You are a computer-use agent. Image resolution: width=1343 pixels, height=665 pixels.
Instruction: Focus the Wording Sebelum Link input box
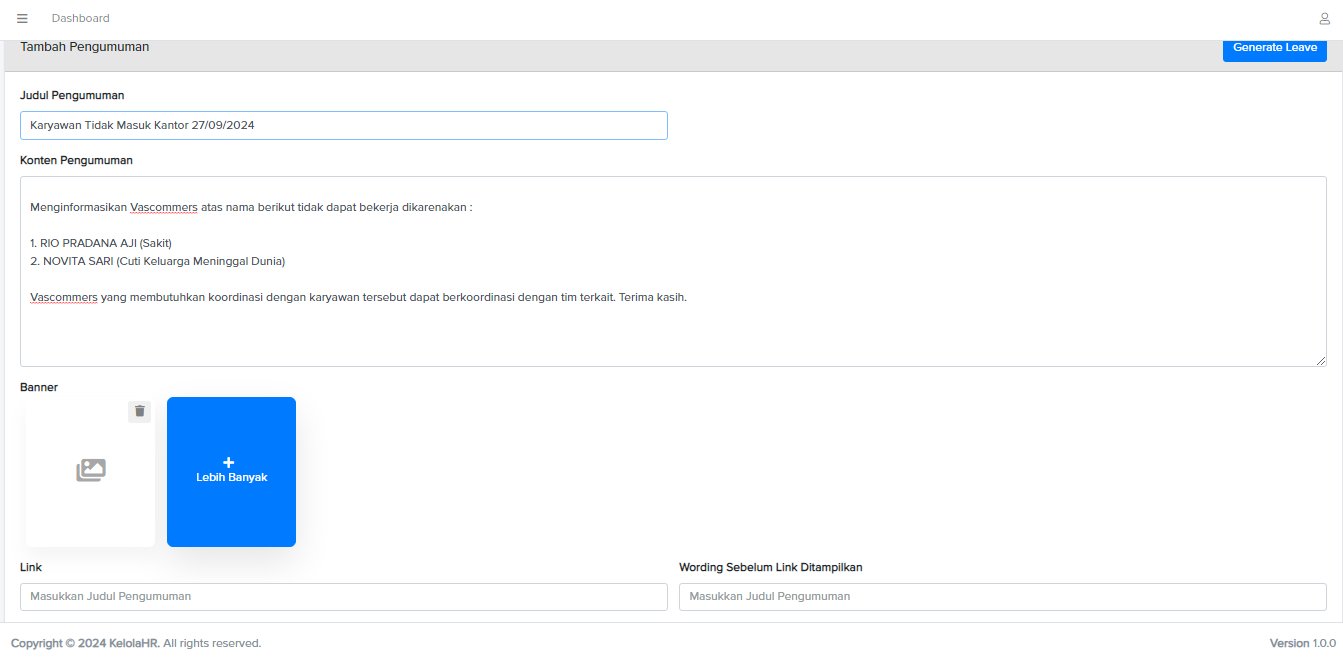1002,596
